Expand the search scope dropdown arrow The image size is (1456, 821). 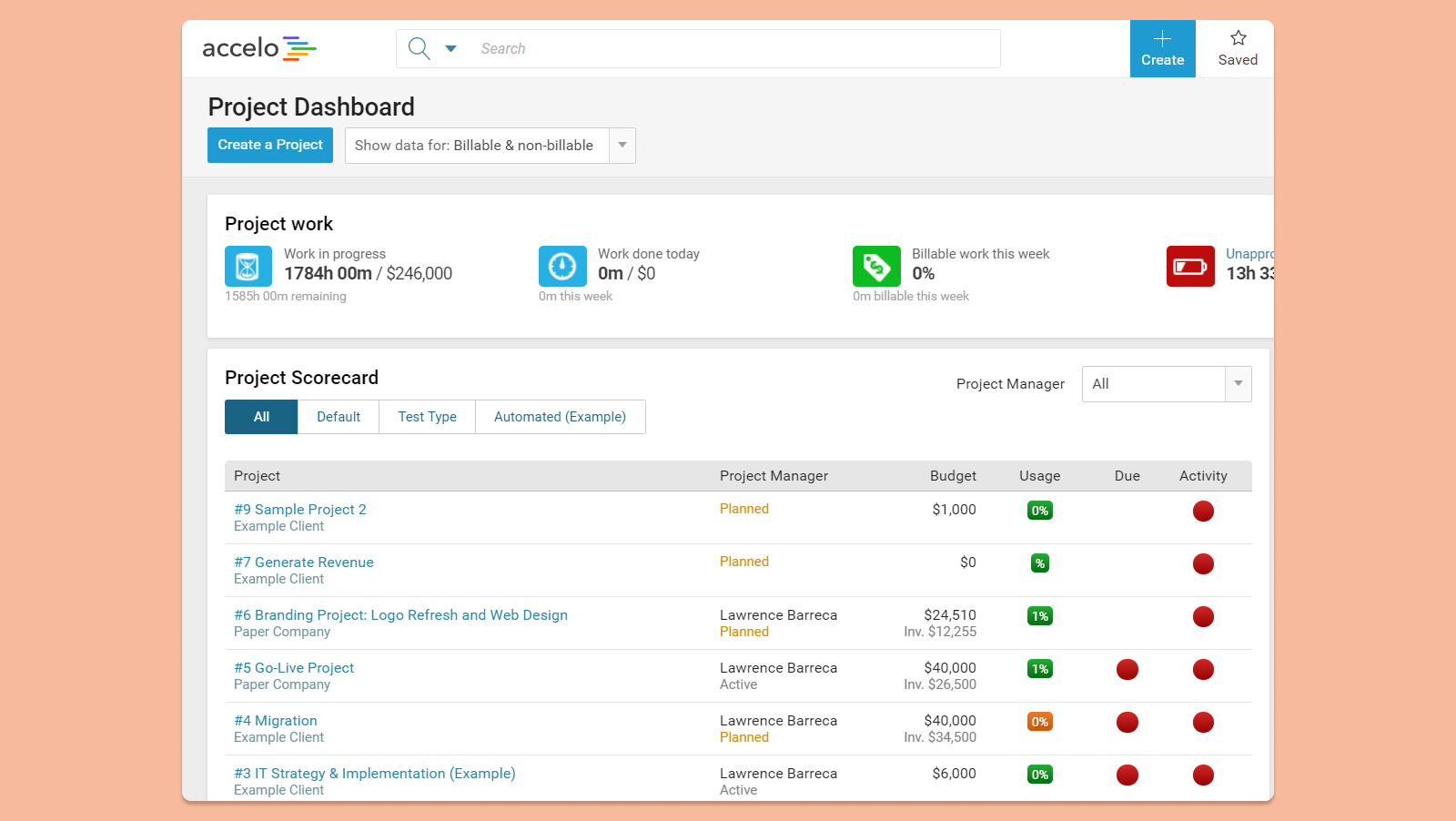(x=451, y=48)
